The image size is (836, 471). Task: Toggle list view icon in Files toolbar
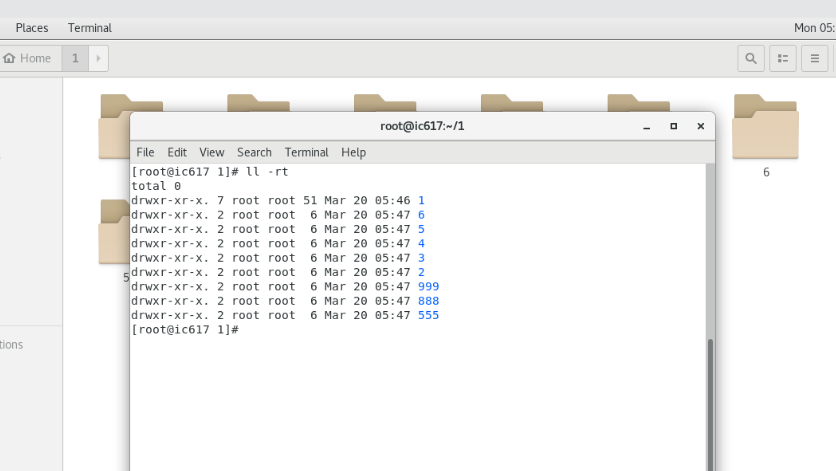(x=783, y=58)
